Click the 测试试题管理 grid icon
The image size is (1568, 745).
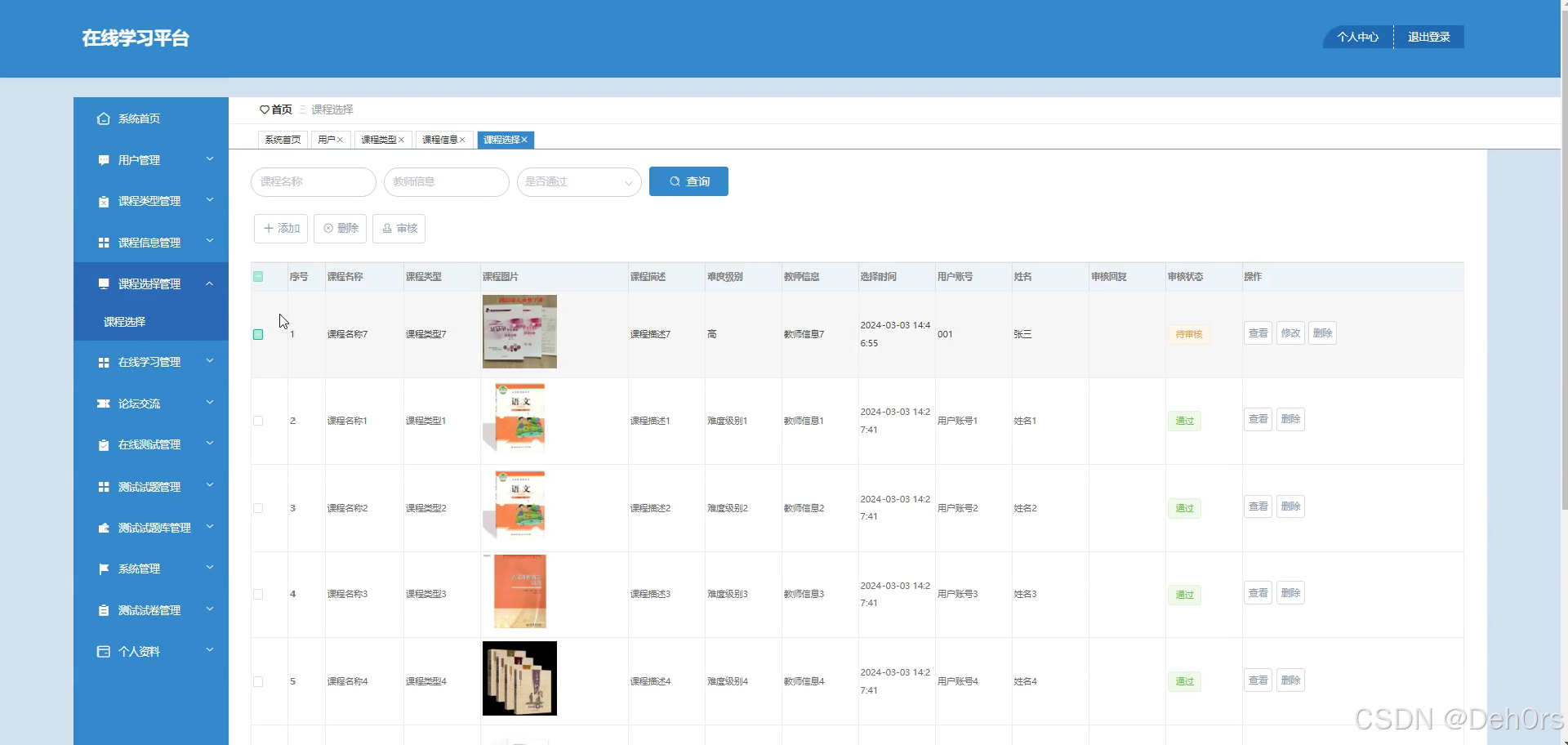click(103, 487)
